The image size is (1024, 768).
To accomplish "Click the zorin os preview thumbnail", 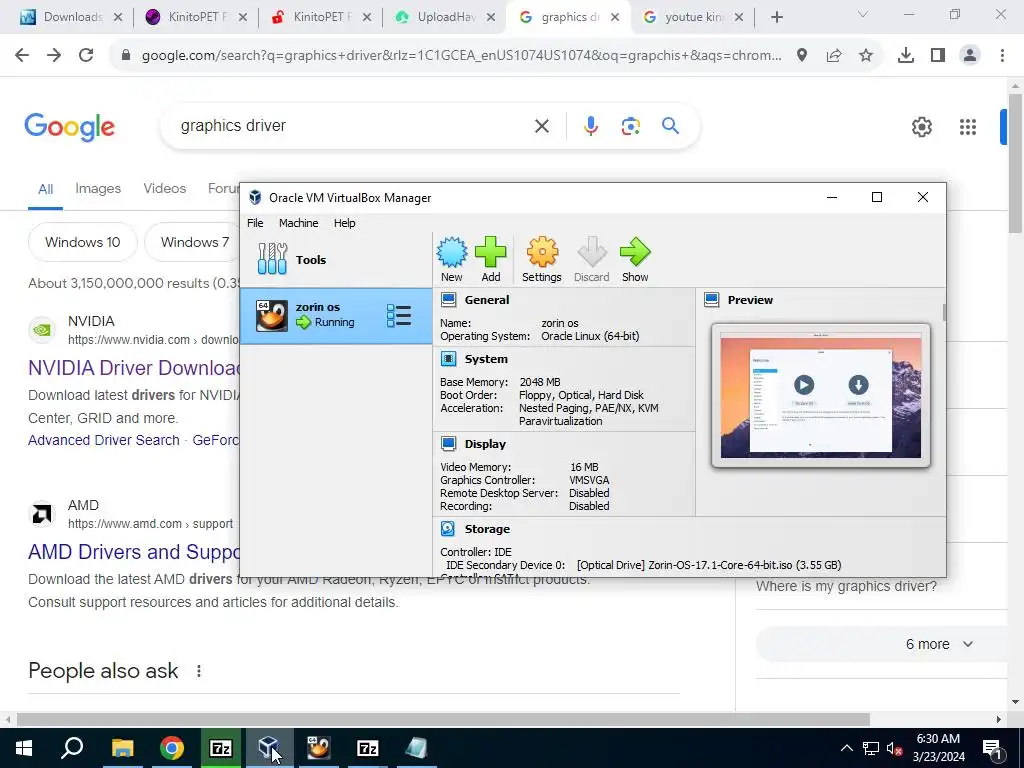I will point(820,395).
